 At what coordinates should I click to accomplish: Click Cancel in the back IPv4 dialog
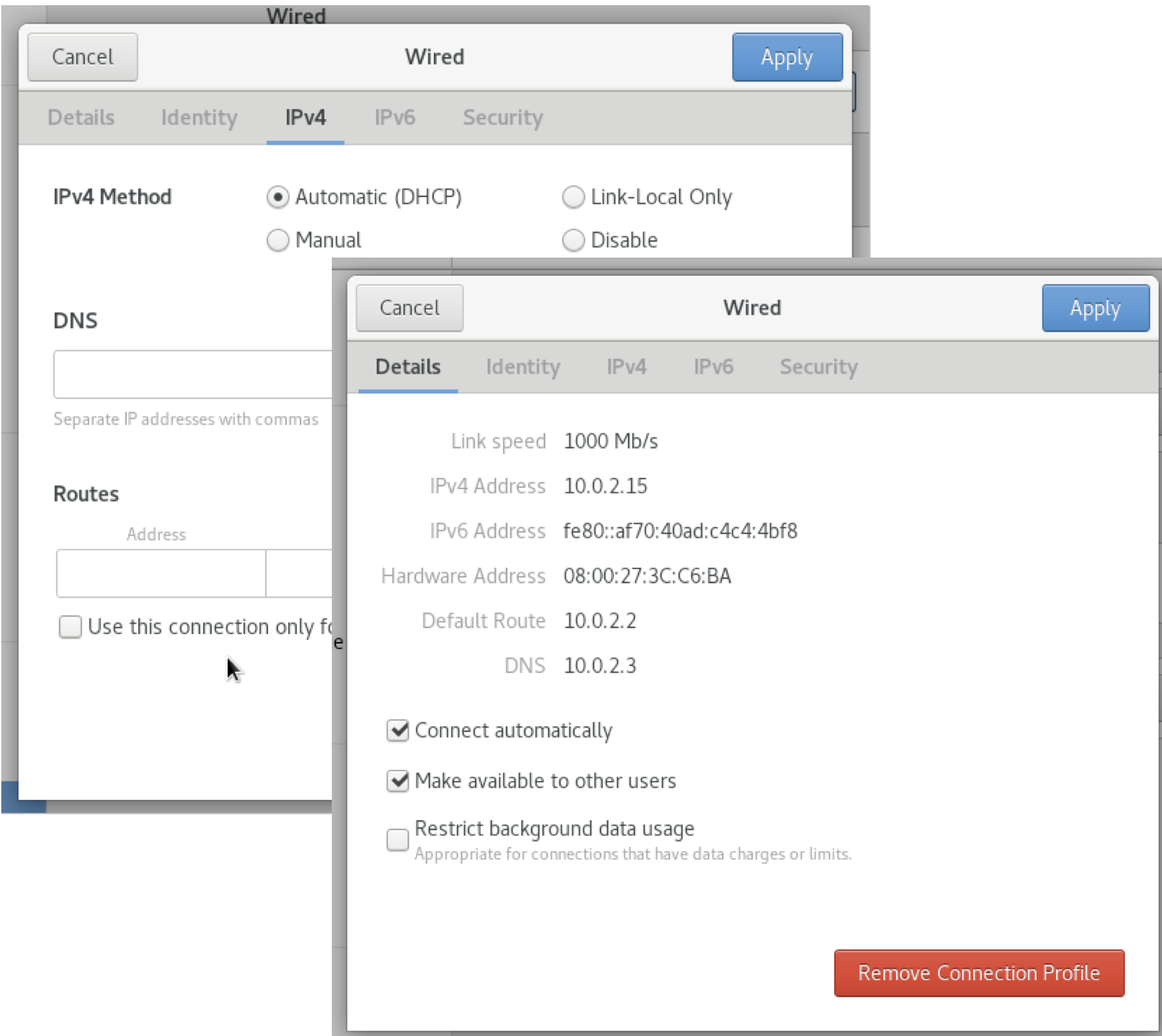coord(83,57)
